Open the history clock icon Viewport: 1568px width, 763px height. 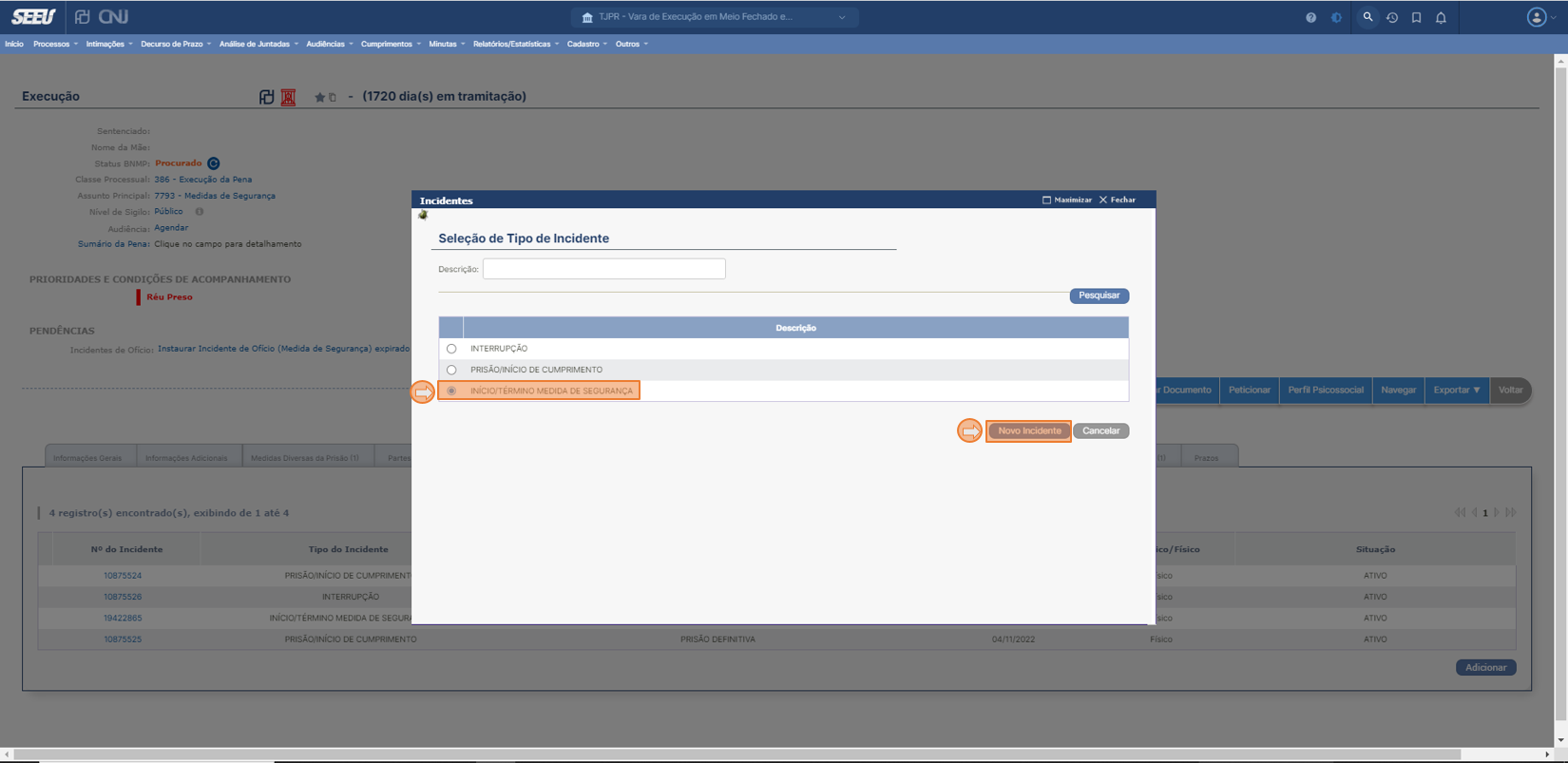1392,17
